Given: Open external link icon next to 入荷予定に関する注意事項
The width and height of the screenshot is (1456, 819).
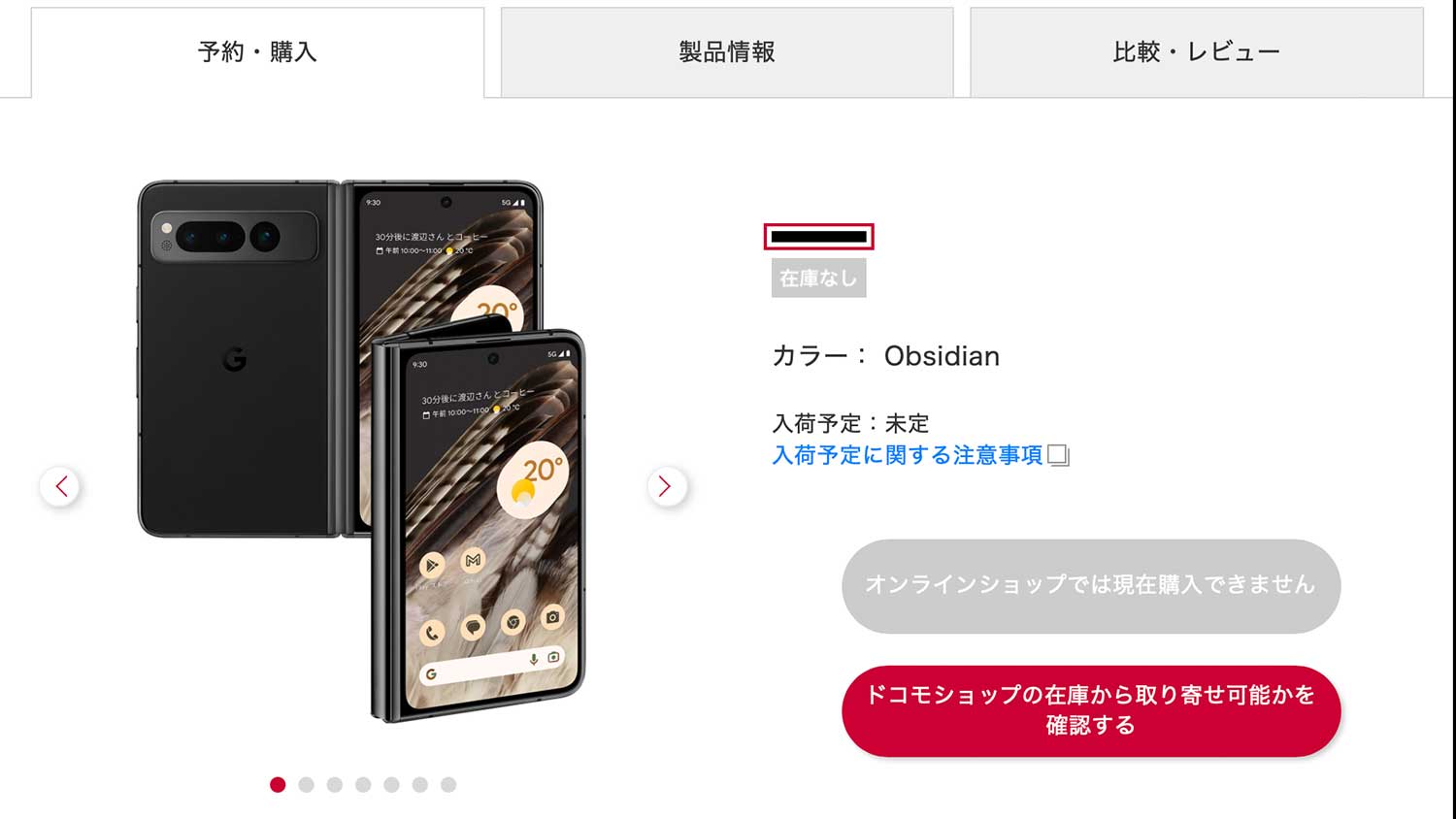Looking at the screenshot, I should (1058, 455).
